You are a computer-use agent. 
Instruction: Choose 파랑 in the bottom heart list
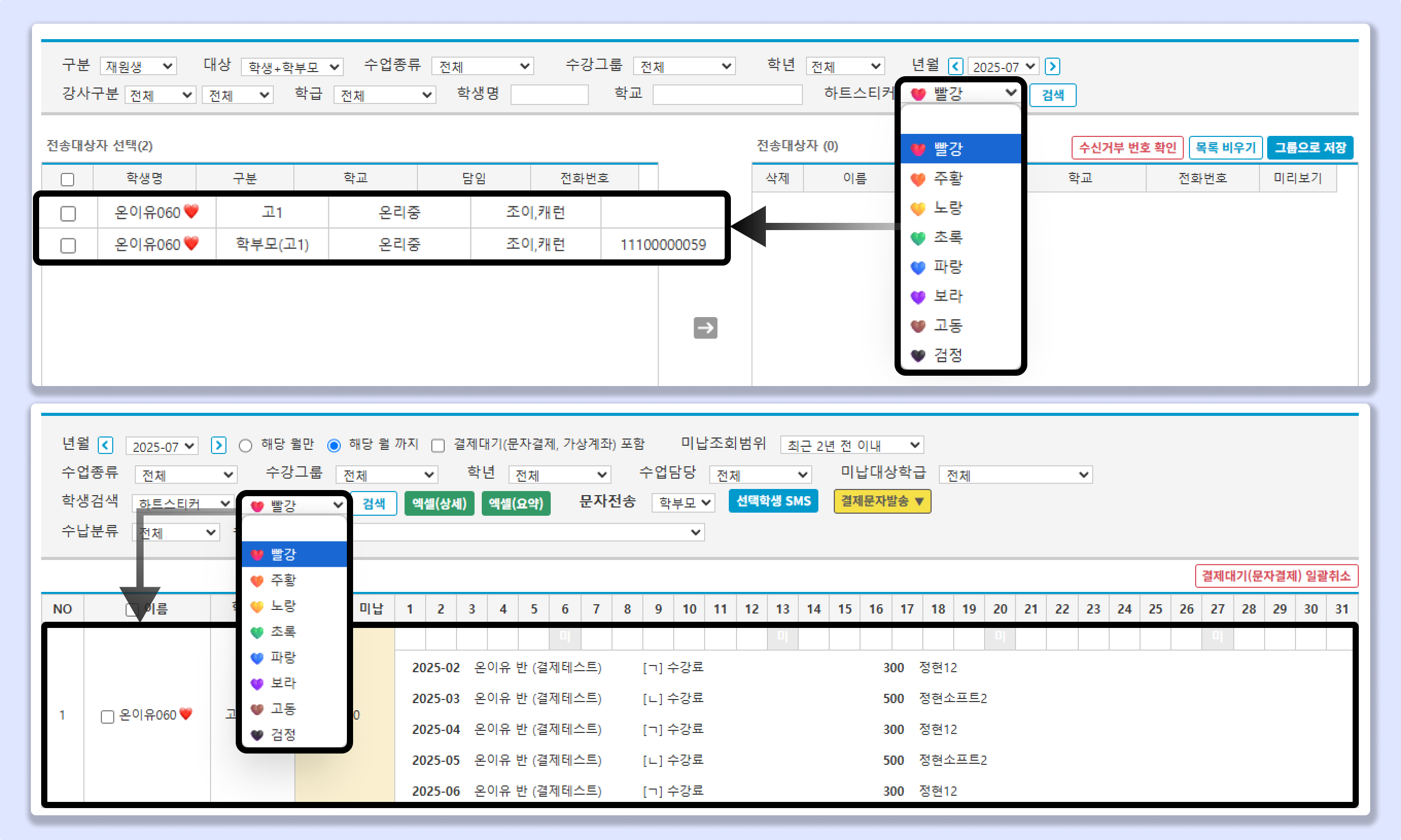tap(283, 658)
